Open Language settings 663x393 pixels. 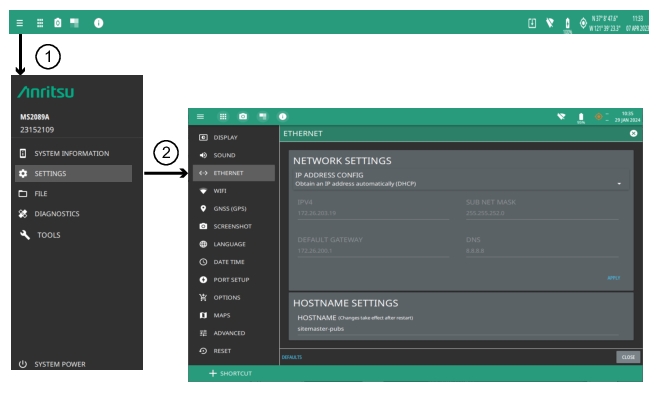point(234,244)
